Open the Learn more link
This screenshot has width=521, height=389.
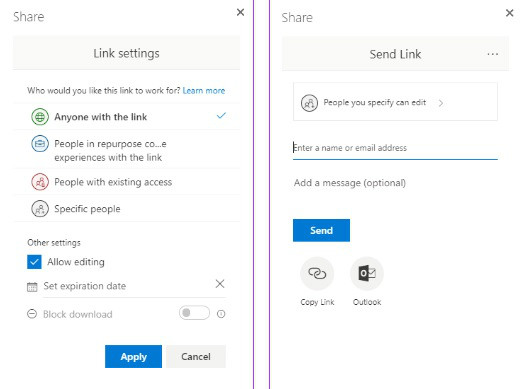pos(204,91)
